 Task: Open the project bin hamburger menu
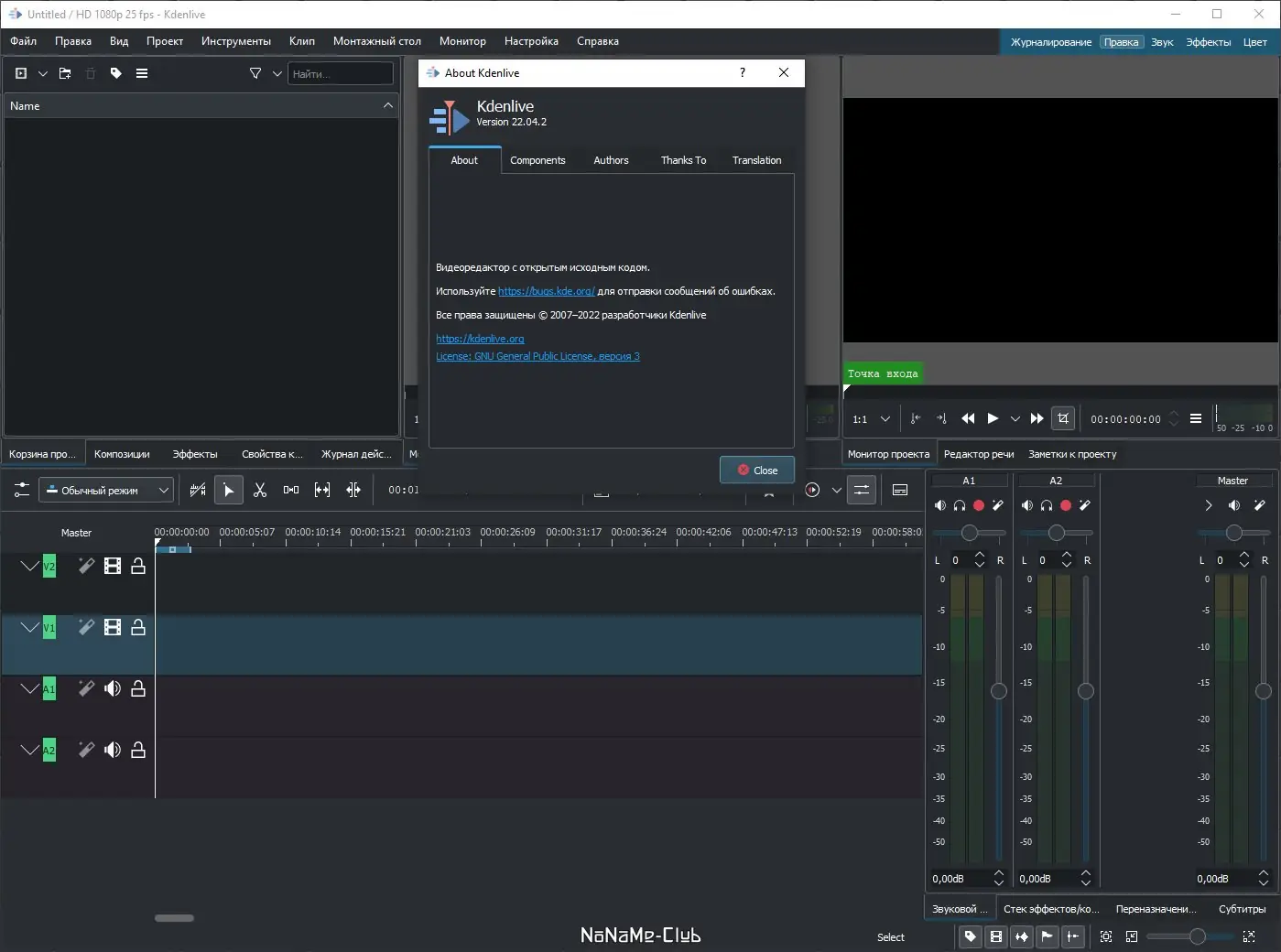coord(142,73)
